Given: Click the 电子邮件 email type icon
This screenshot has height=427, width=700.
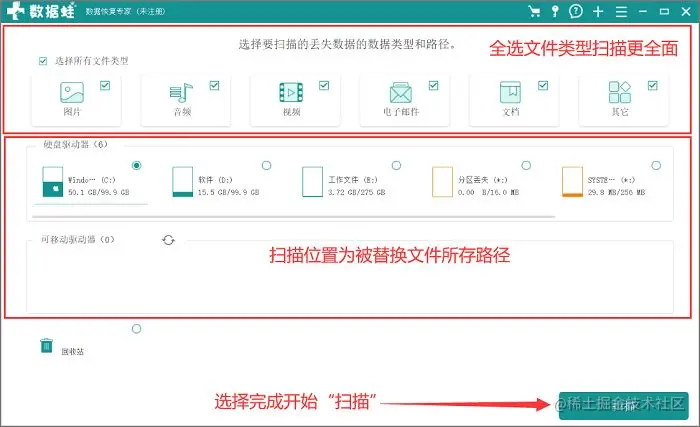Looking at the screenshot, I should click(x=400, y=92).
